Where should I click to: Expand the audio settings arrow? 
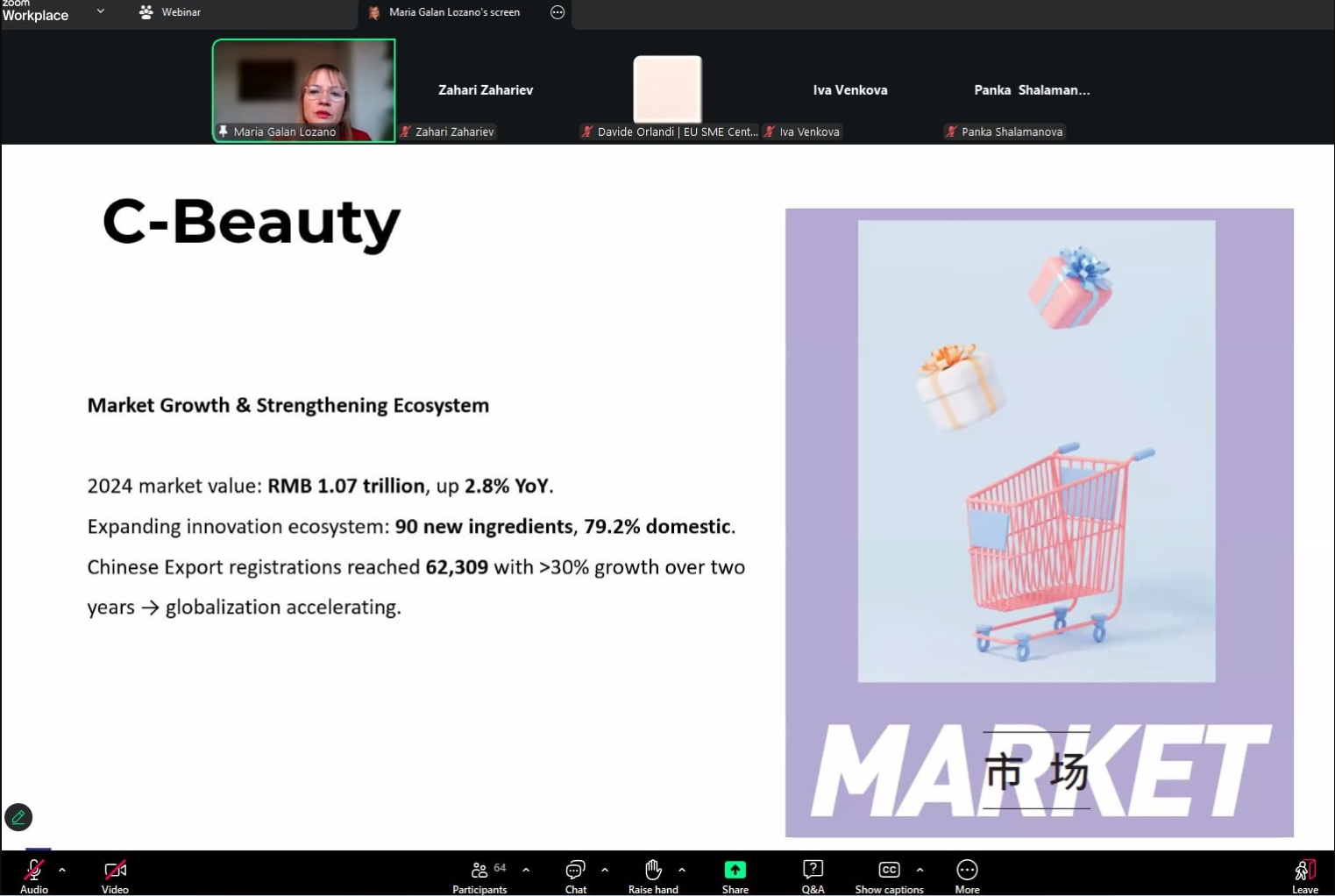62,870
